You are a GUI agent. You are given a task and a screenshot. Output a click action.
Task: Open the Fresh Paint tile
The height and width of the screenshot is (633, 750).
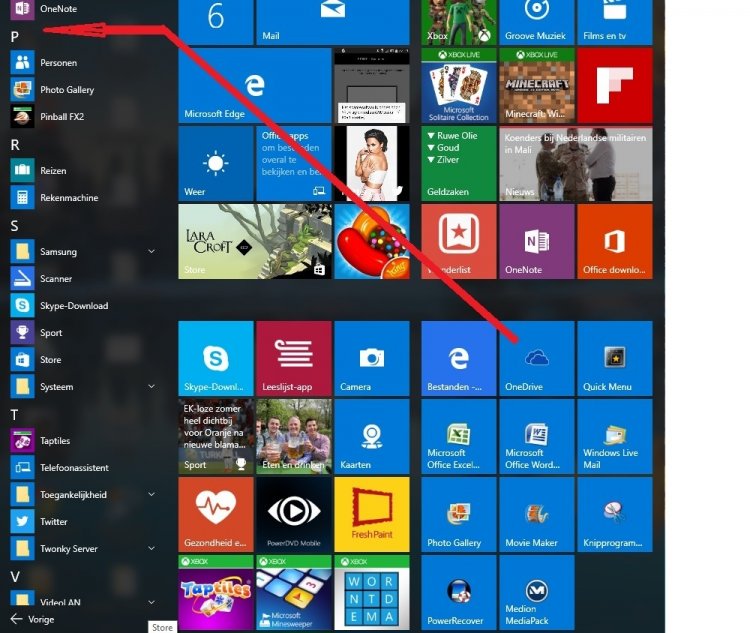(372, 514)
